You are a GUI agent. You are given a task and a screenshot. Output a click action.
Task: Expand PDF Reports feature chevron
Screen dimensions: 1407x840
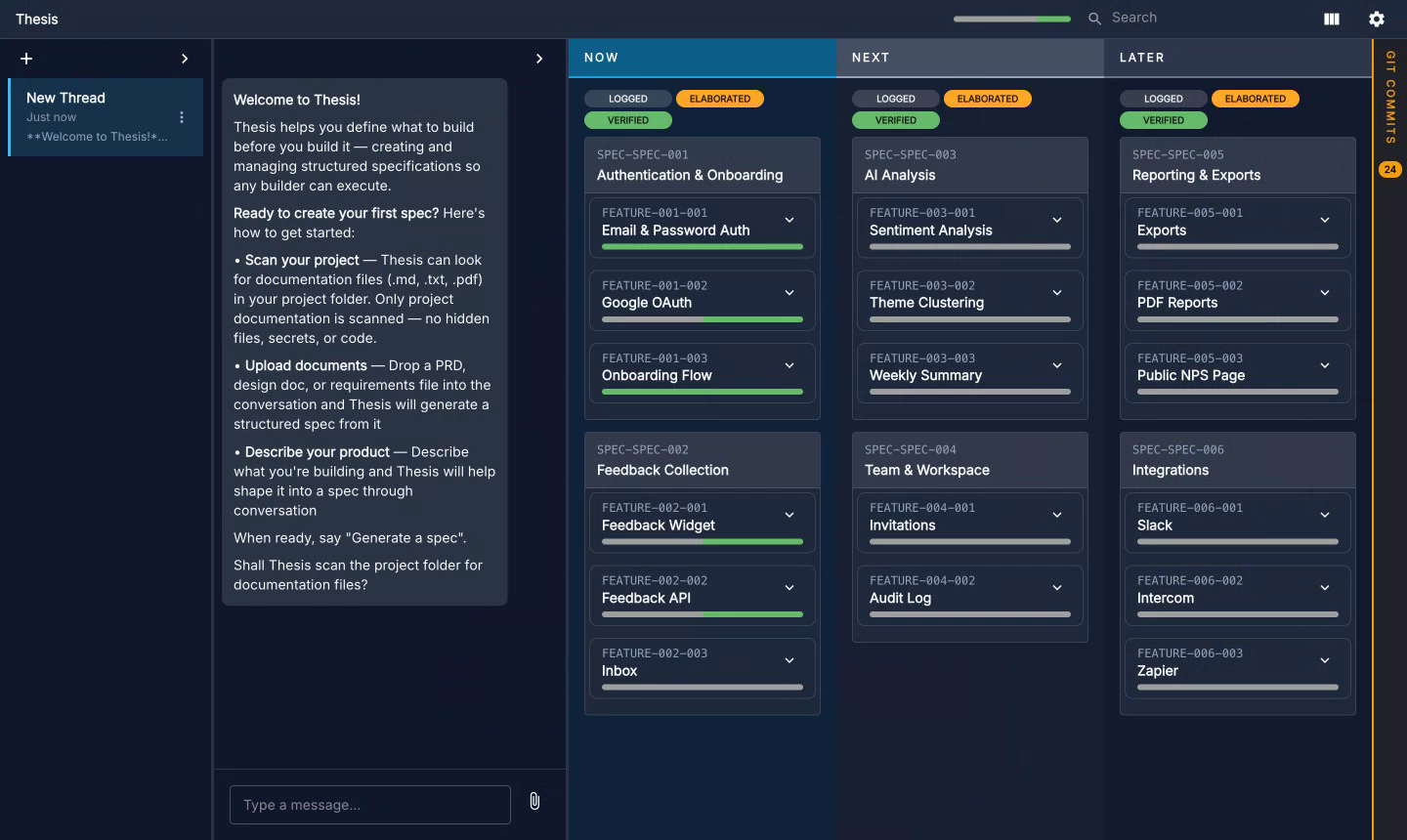click(1325, 293)
